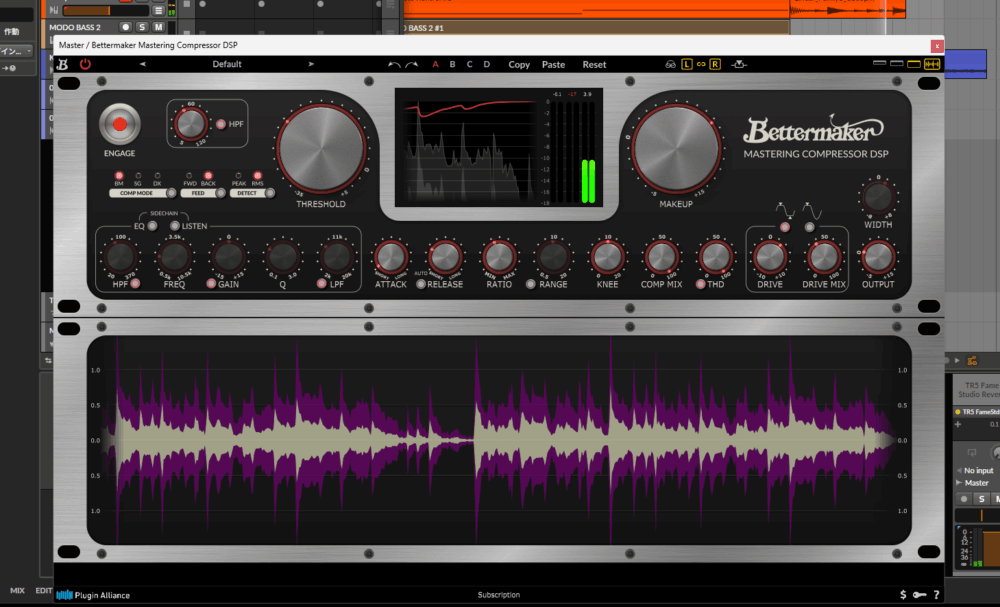Click the red ENGAGE button
The width and height of the screenshot is (1000, 607).
[119, 124]
